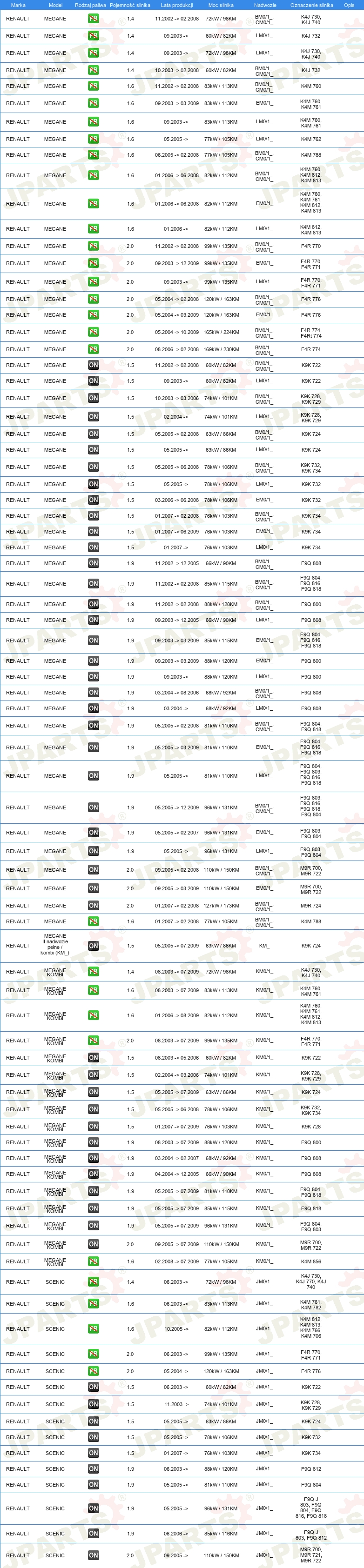Image resolution: width=364 pixels, height=1568 pixels.
Task: Click ON icon in Kombi 08.2003 -> 05.2006 row
Action: 93,1057
